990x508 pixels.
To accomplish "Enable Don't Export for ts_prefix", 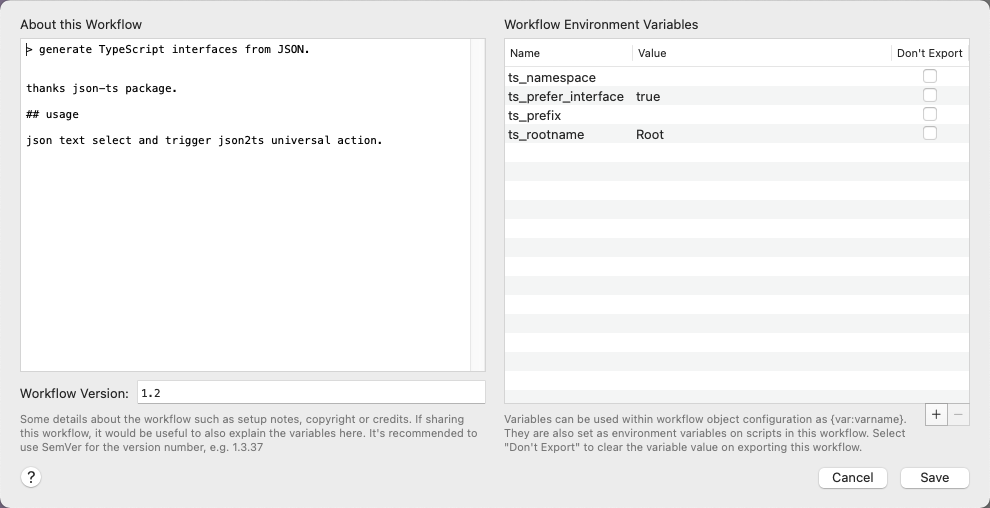I will coord(930,115).
